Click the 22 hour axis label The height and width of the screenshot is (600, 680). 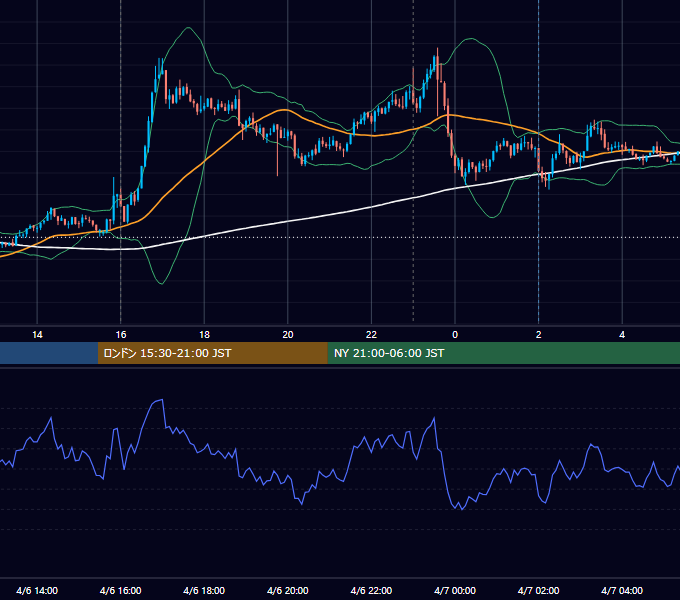click(x=371, y=335)
